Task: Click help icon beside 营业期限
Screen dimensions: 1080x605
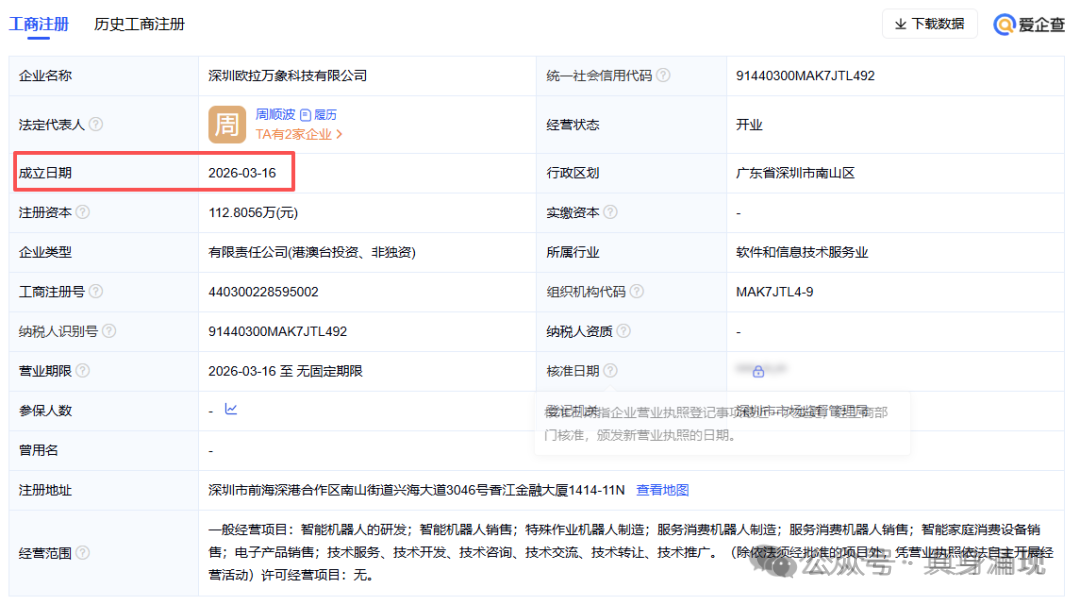Action: (83, 371)
